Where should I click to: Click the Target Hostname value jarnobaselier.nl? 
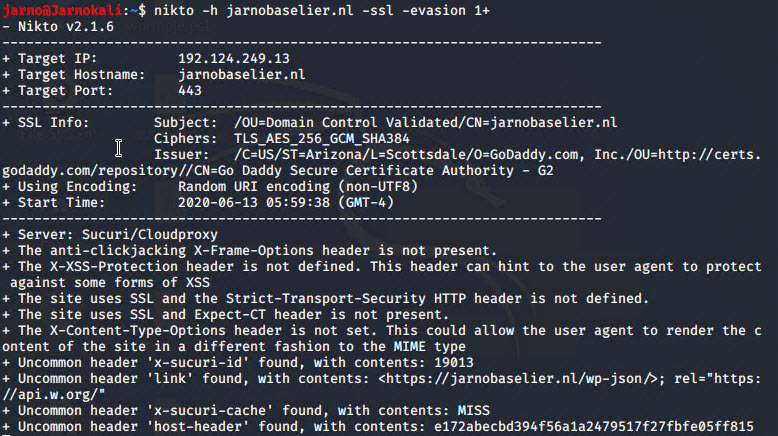pos(242,74)
